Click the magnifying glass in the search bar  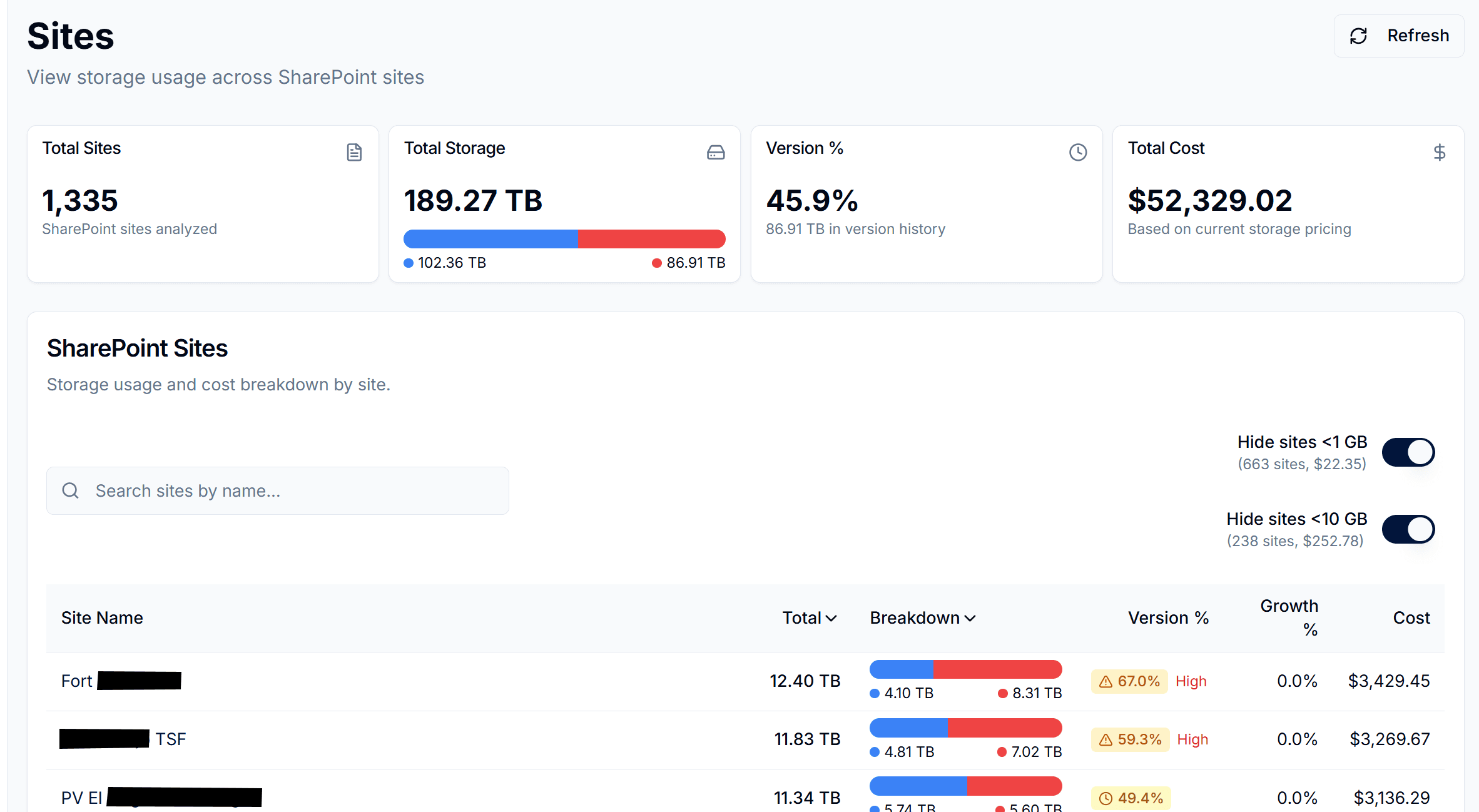point(70,490)
